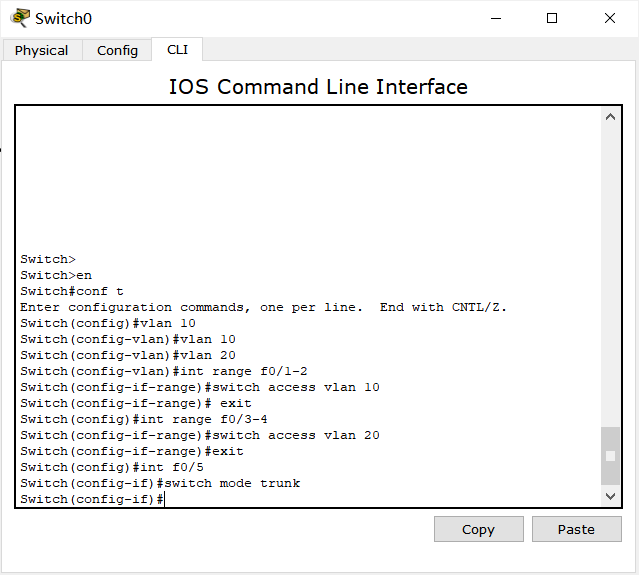Place cursor at the last Switch(config-if)# prompt
Screen dimensions: 639x575
click(162, 499)
